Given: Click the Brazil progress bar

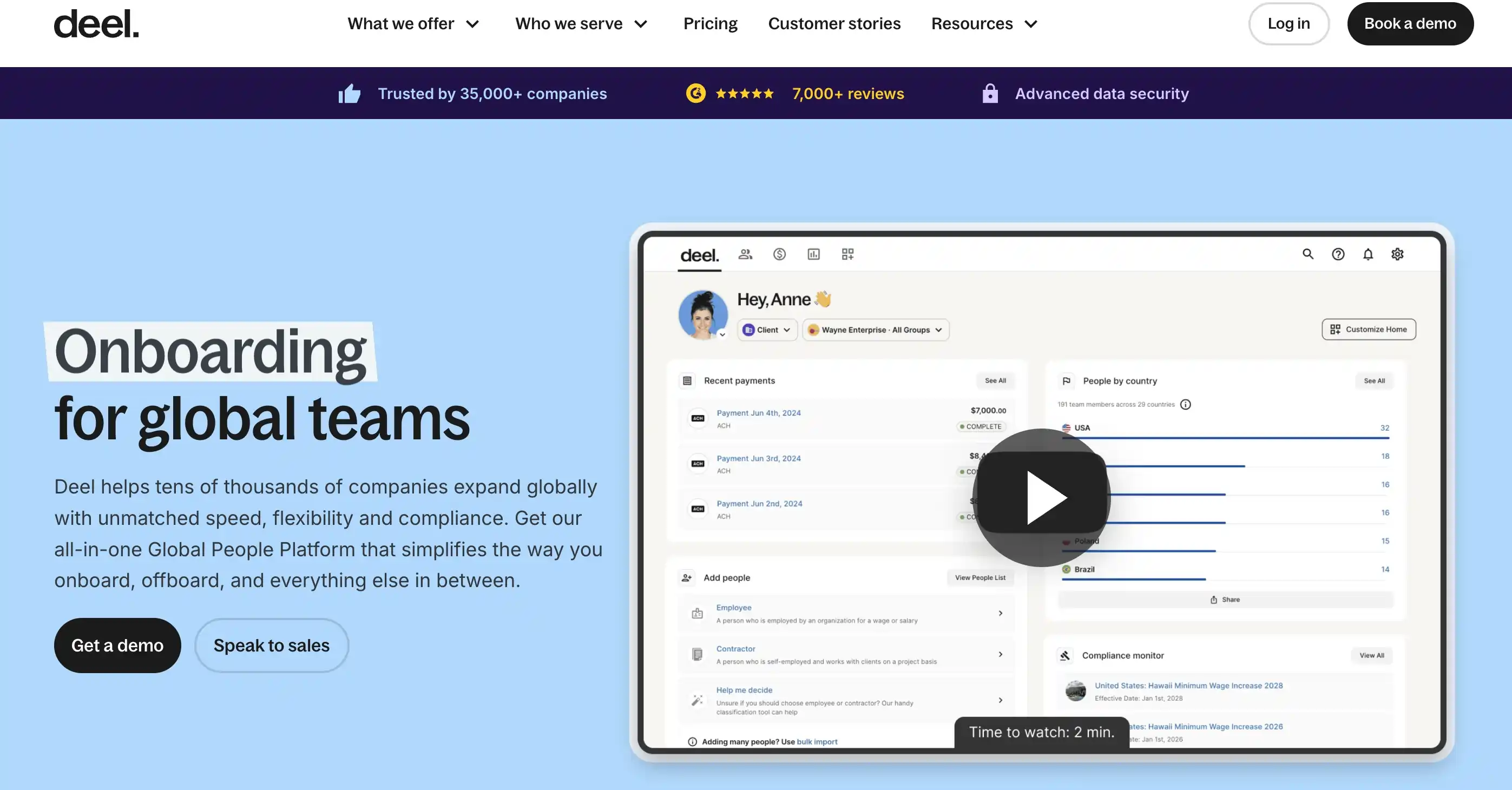Looking at the screenshot, I should point(1133,580).
